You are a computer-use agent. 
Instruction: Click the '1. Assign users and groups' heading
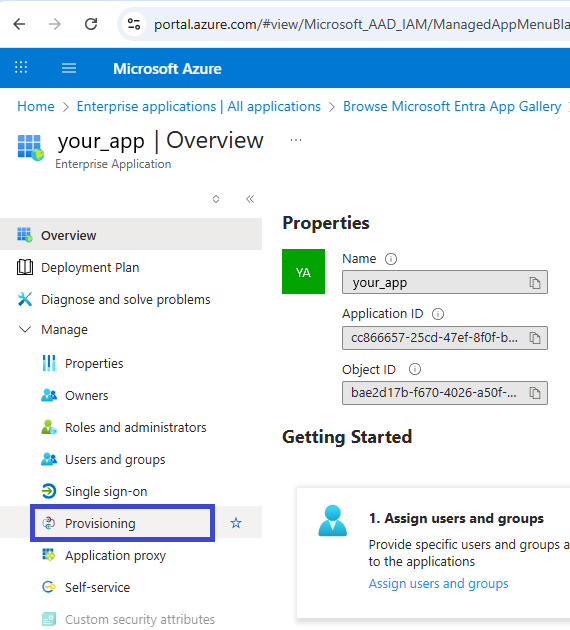point(456,518)
